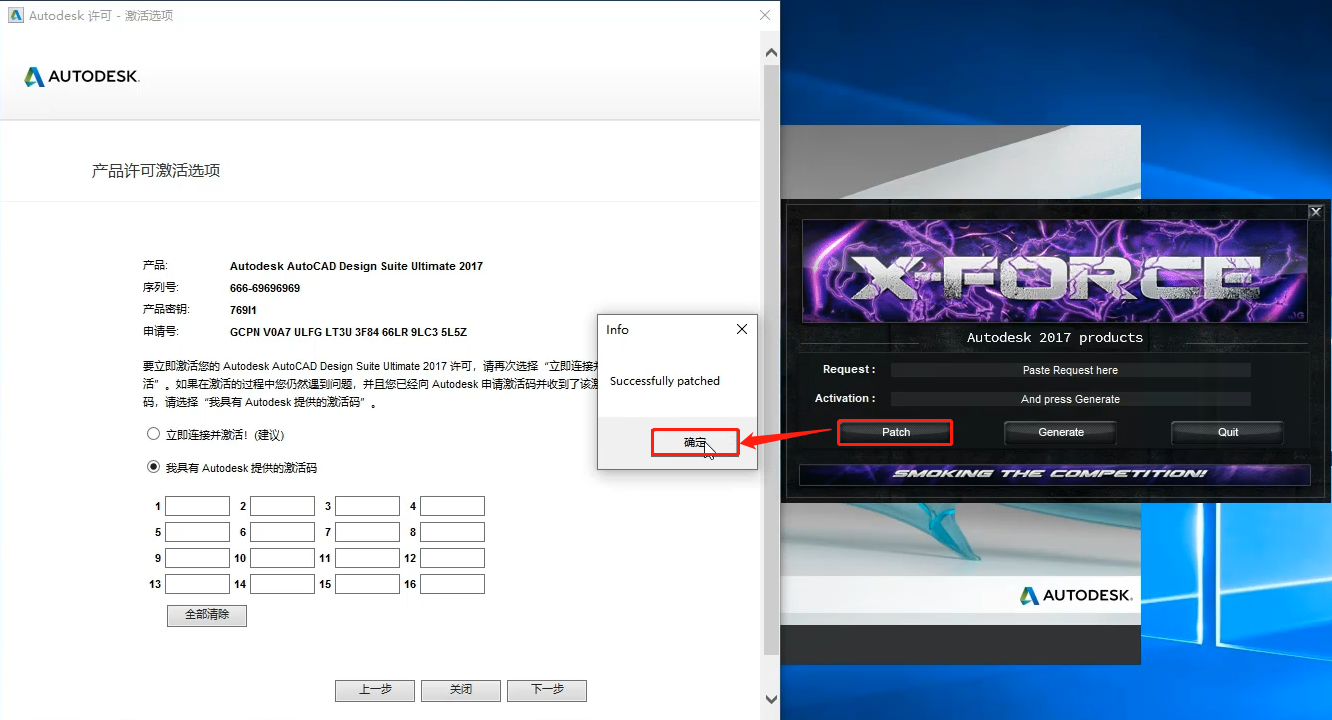1332x720 pixels.
Task: Click the Autodesk title bar app icon
Action: (15, 16)
